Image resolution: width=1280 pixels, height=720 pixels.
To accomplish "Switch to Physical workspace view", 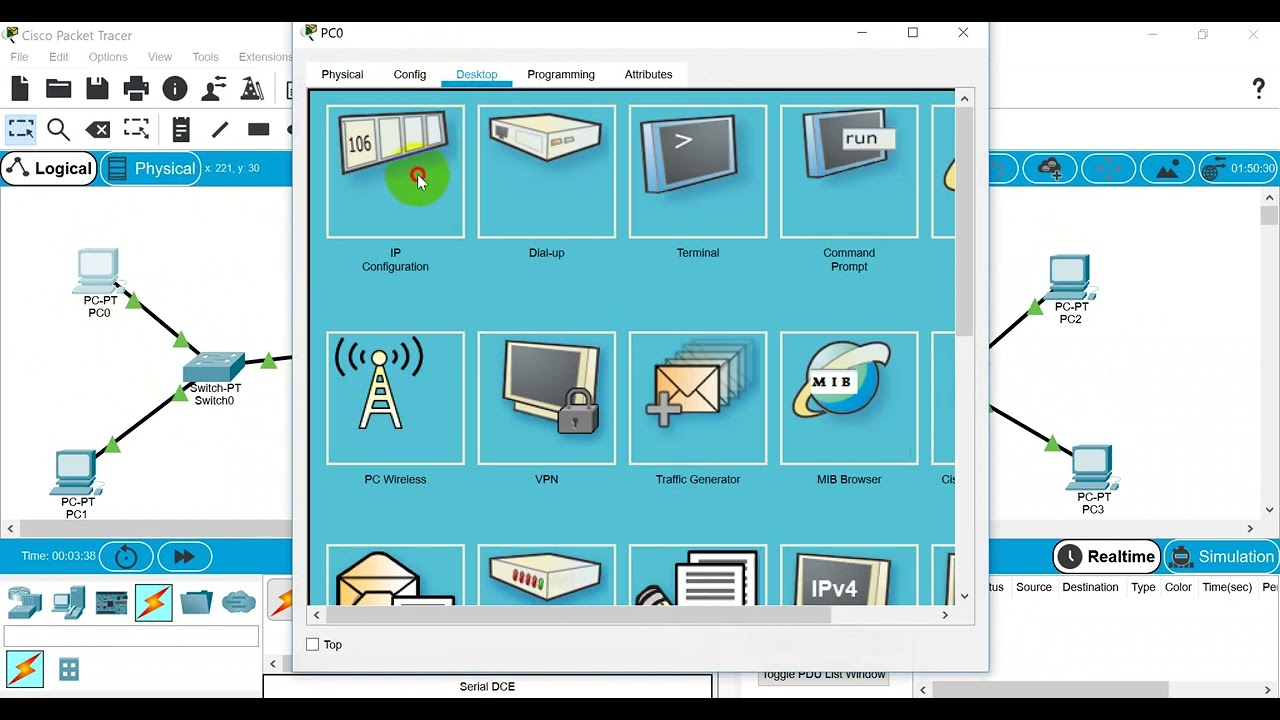I will click(x=151, y=168).
